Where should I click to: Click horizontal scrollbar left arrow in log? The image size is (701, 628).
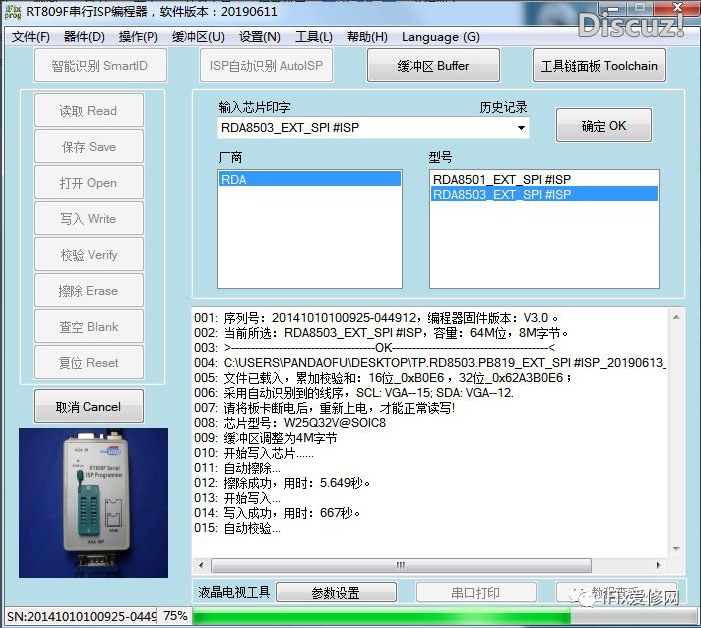point(201,565)
